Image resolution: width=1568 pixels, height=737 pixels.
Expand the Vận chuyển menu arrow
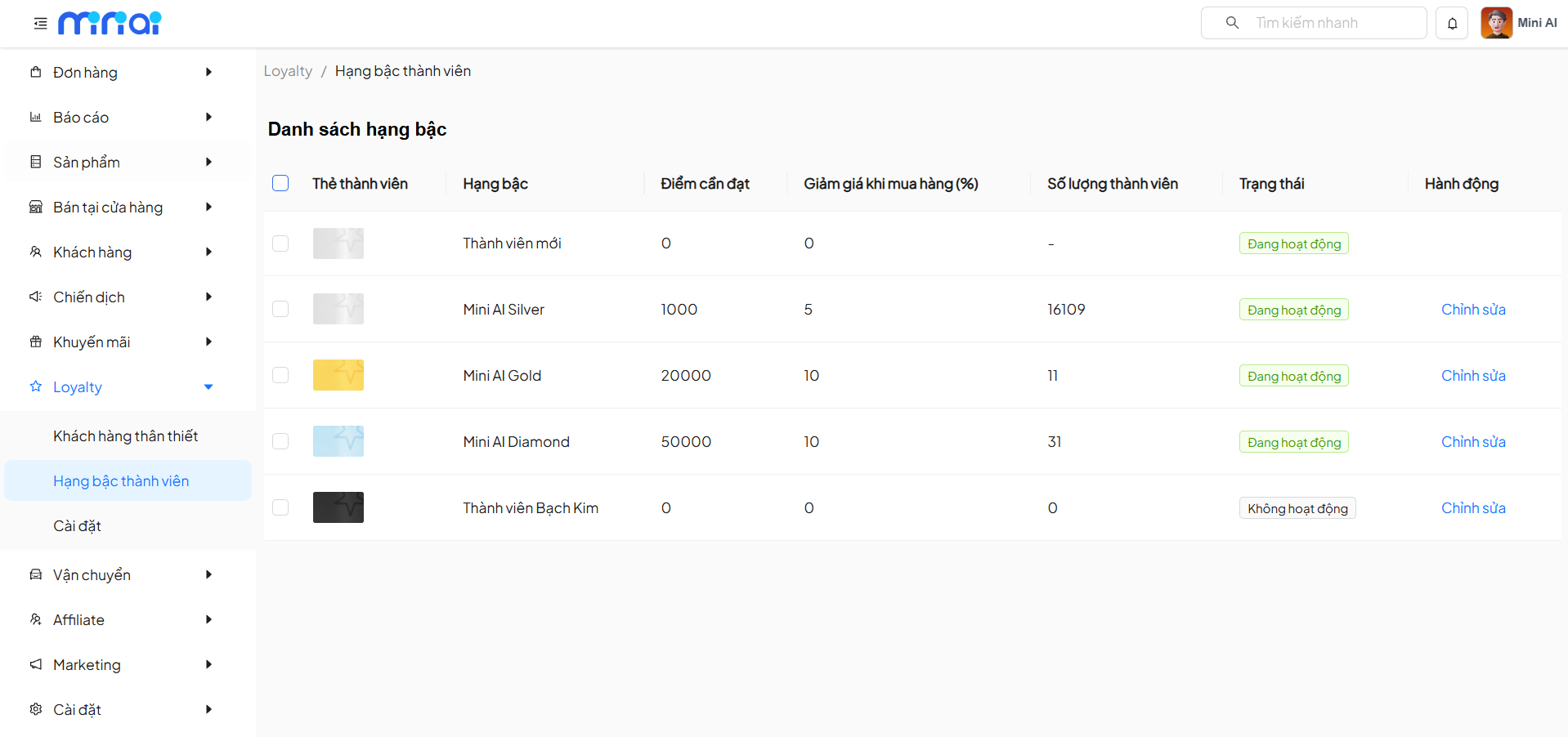208,574
